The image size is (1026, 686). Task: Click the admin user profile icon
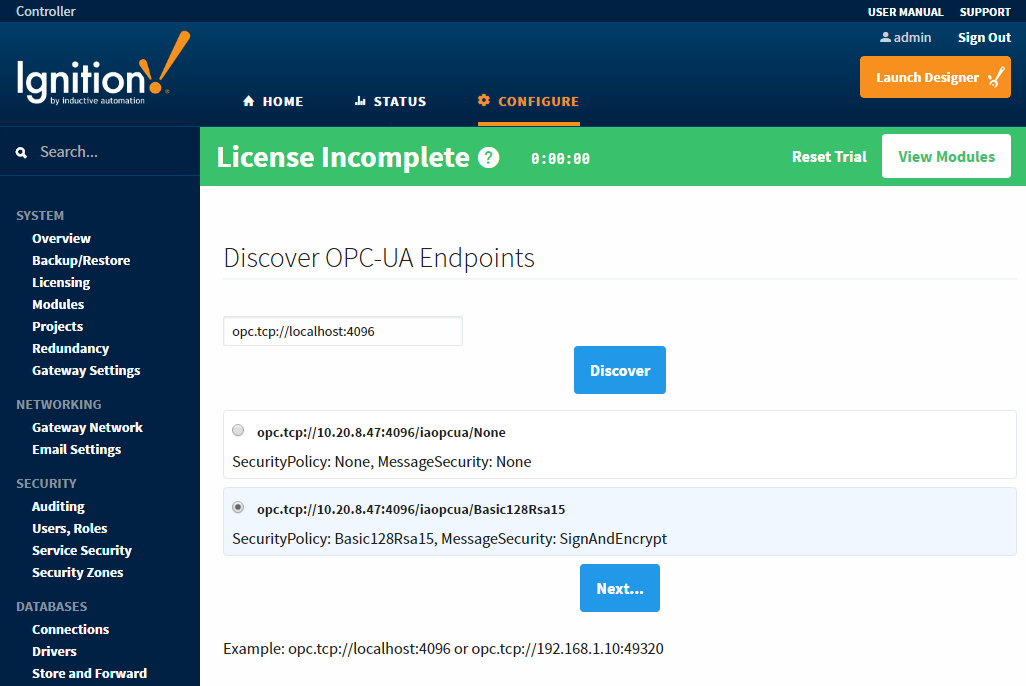tap(885, 37)
